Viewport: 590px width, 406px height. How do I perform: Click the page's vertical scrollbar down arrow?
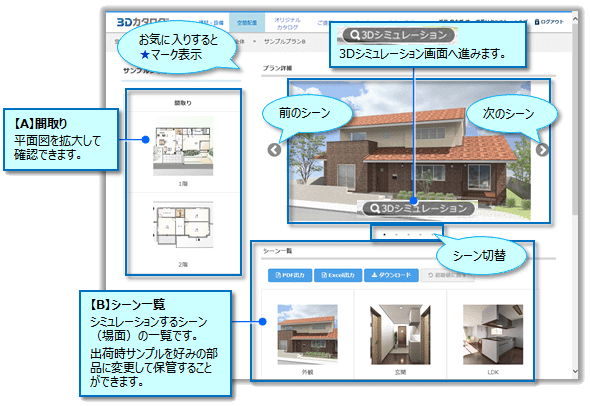(x=575, y=371)
